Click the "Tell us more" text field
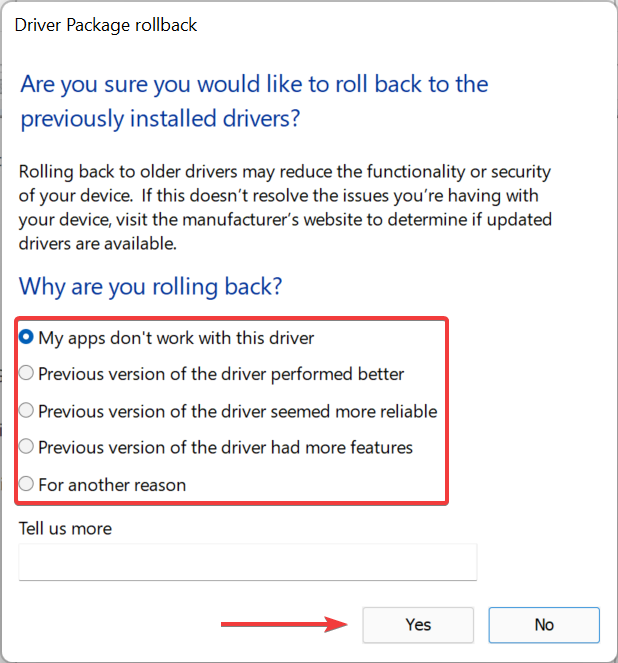The height and width of the screenshot is (663, 618). point(247,562)
